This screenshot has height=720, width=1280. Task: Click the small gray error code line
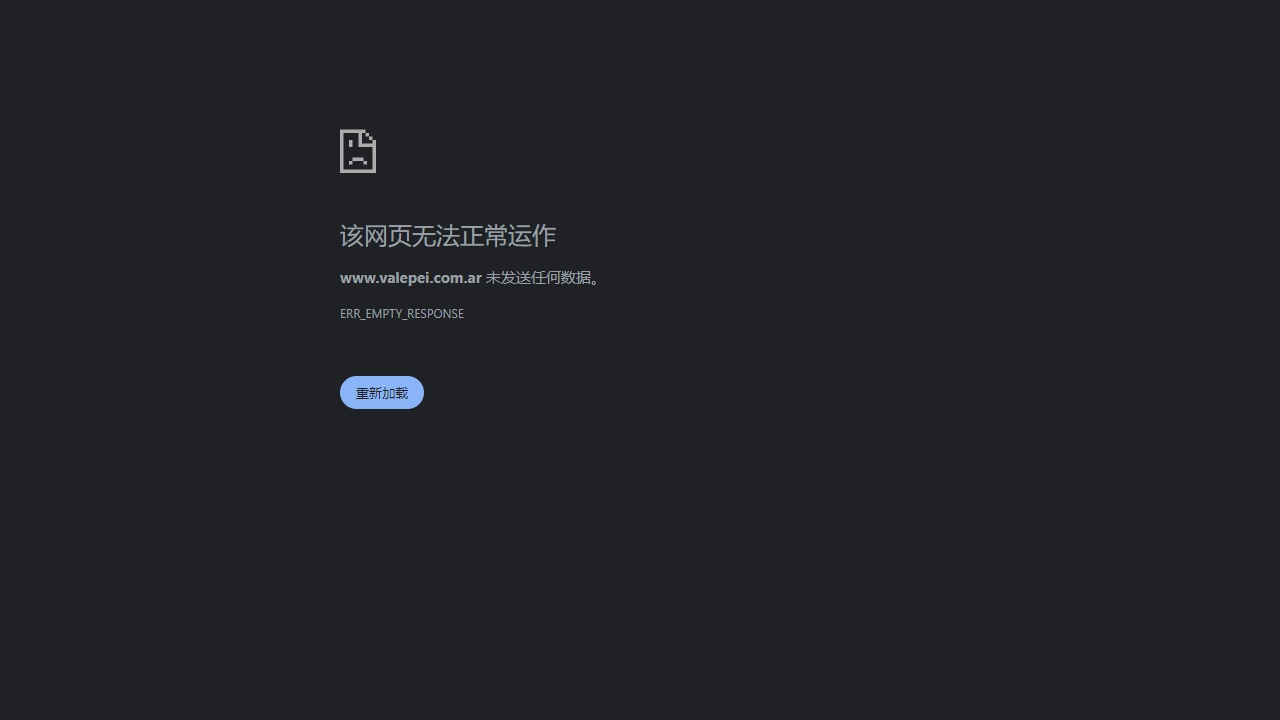coord(402,314)
